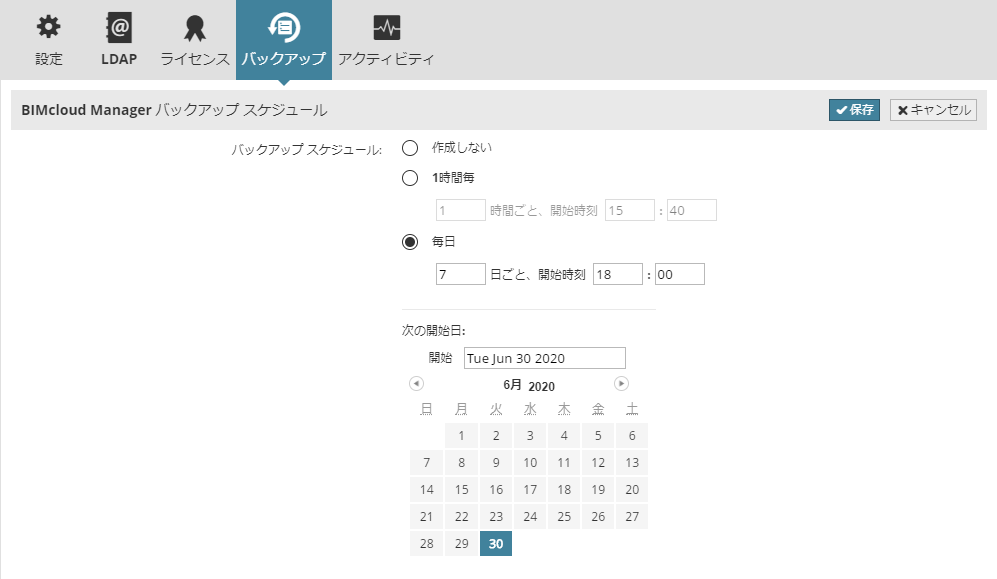
Task: Pick June 15 in the calendar
Action: point(462,489)
